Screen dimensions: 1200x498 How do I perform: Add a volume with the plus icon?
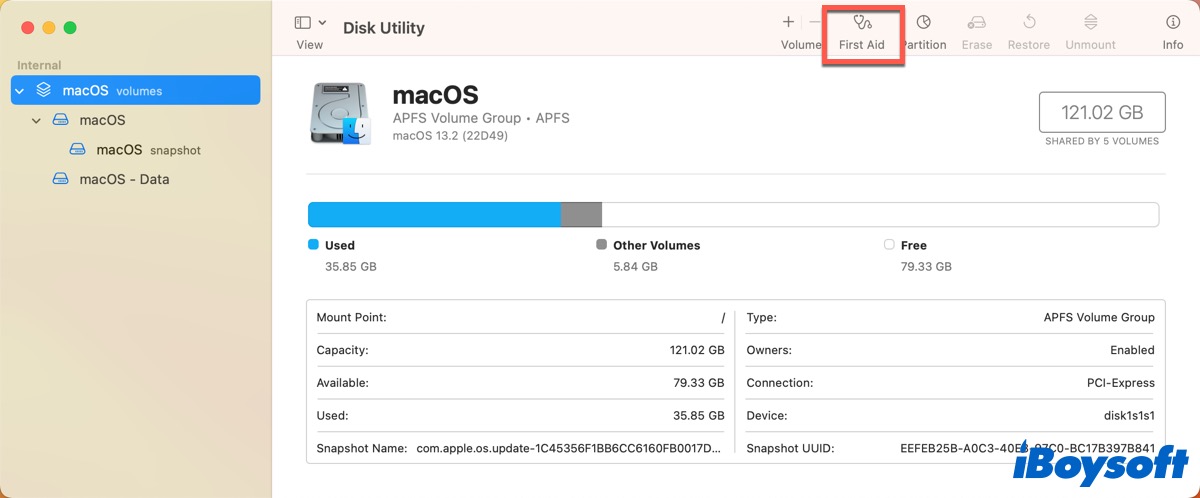pos(788,22)
